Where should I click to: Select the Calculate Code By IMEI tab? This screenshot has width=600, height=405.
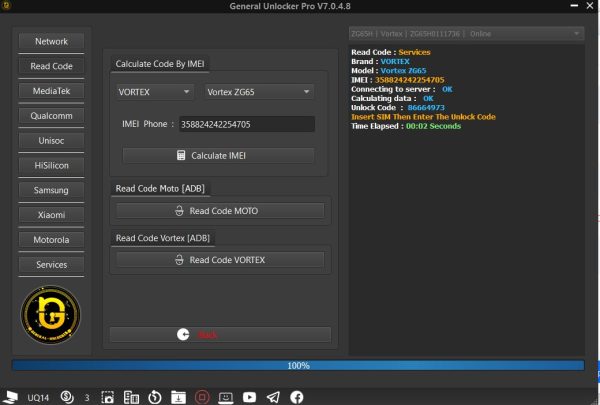click(160, 64)
